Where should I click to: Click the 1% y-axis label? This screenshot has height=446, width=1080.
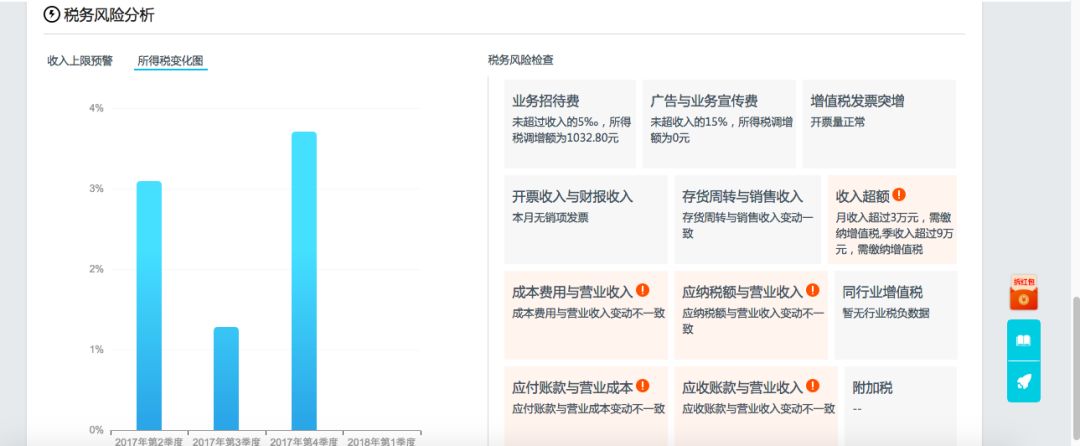[96, 350]
